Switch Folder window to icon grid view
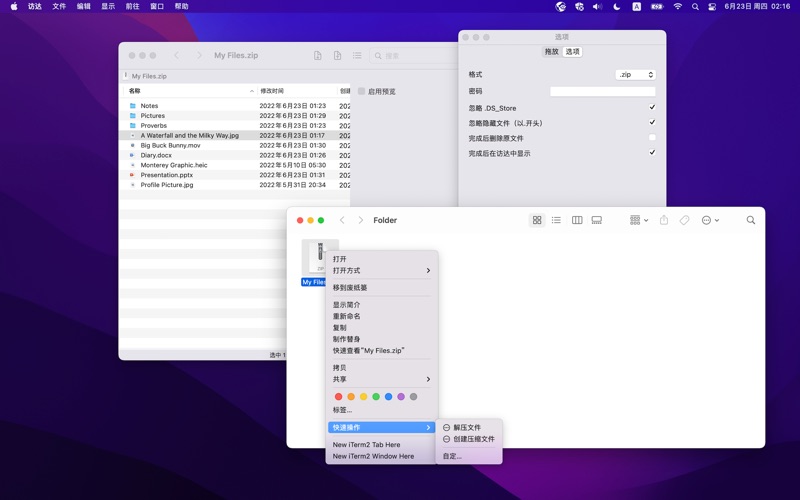This screenshot has width=800, height=500. 537,220
